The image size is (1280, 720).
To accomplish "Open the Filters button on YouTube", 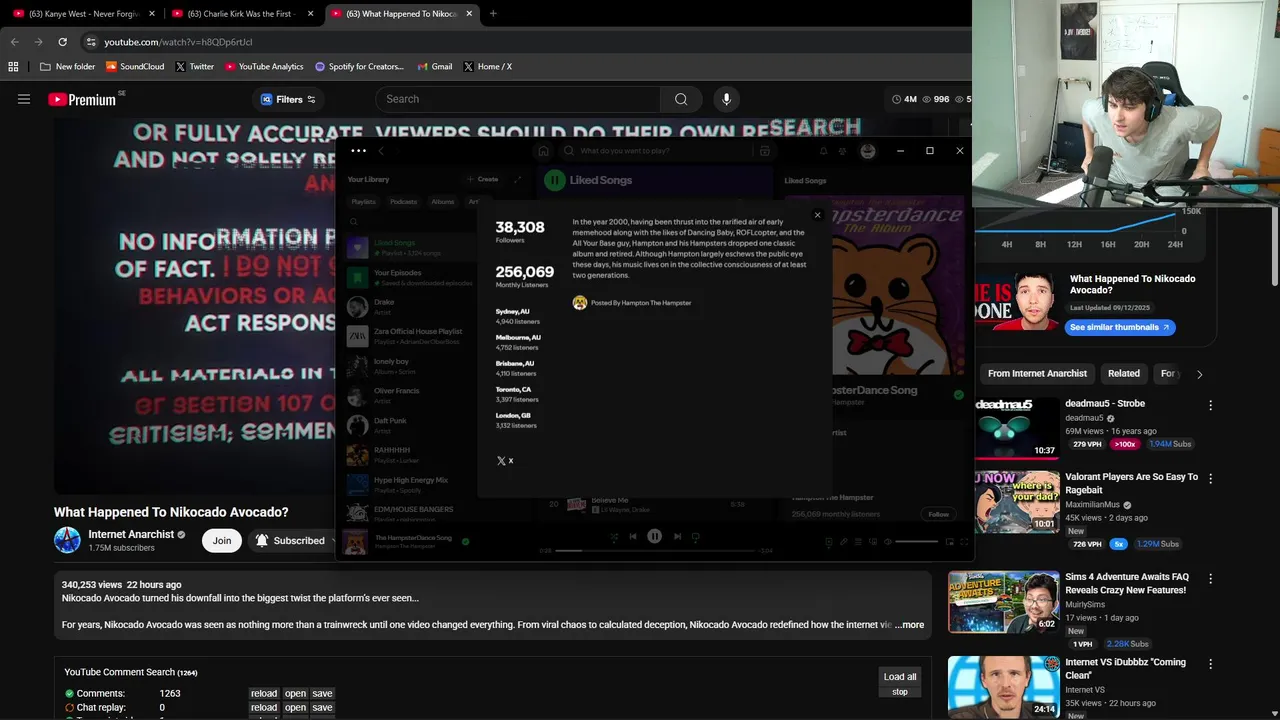I will [288, 99].
